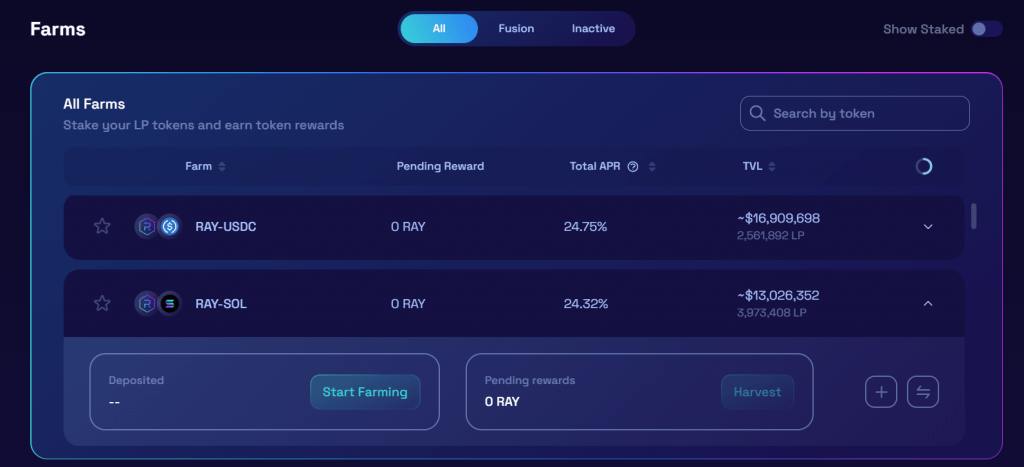
Task: Sort farms by TVL arrows
Action: point(772,167)
